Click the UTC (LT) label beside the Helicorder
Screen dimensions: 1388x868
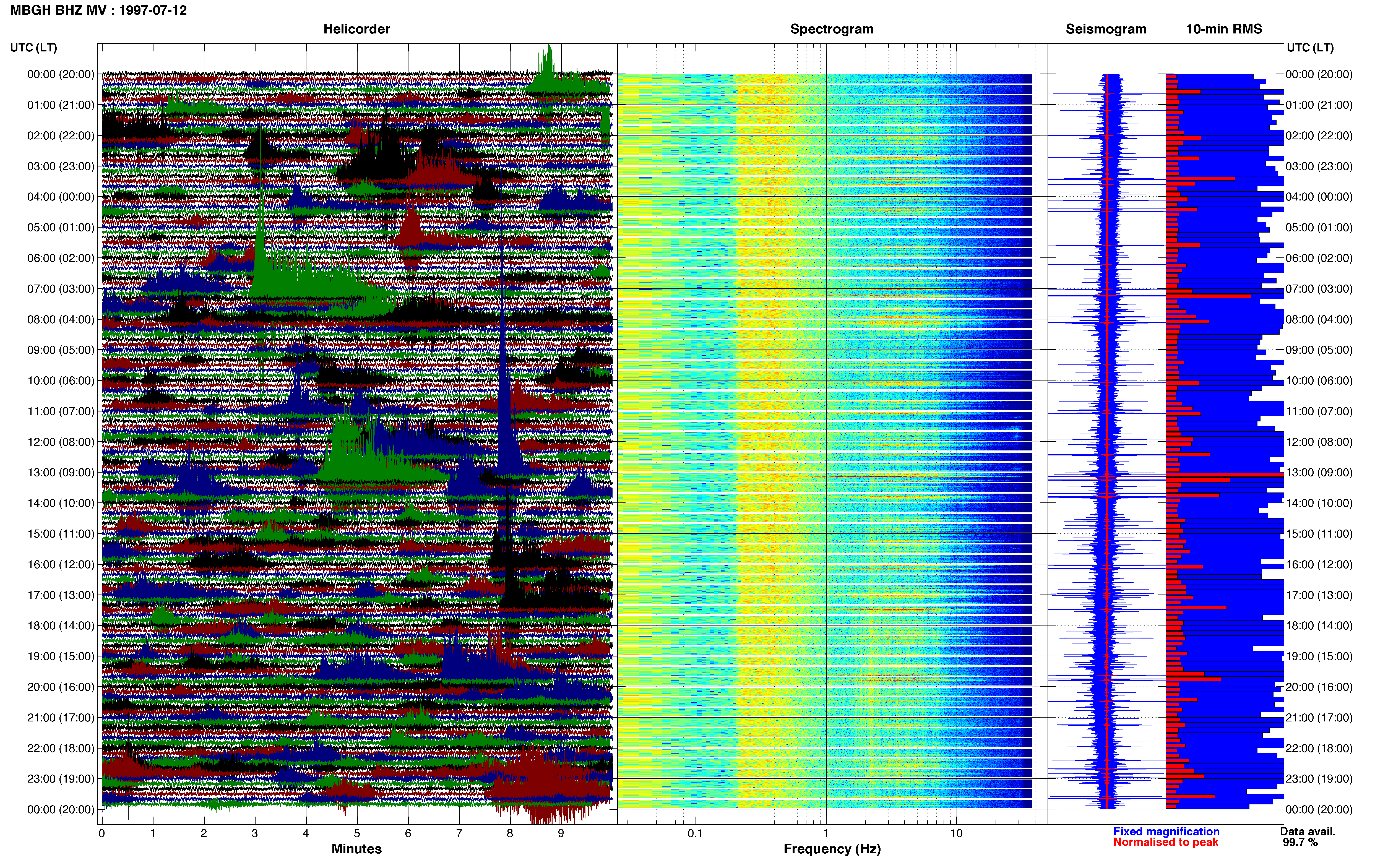coord(34,48)
